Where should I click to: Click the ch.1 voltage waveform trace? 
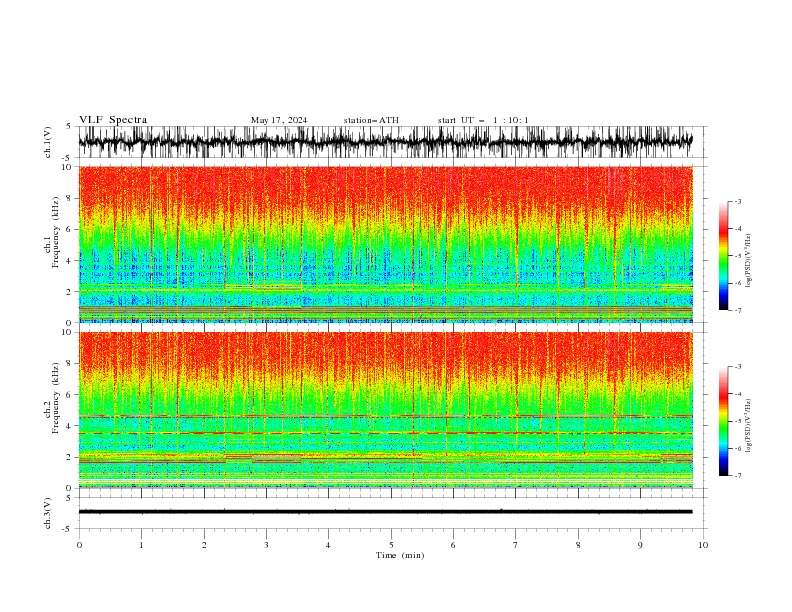point(385,142)
